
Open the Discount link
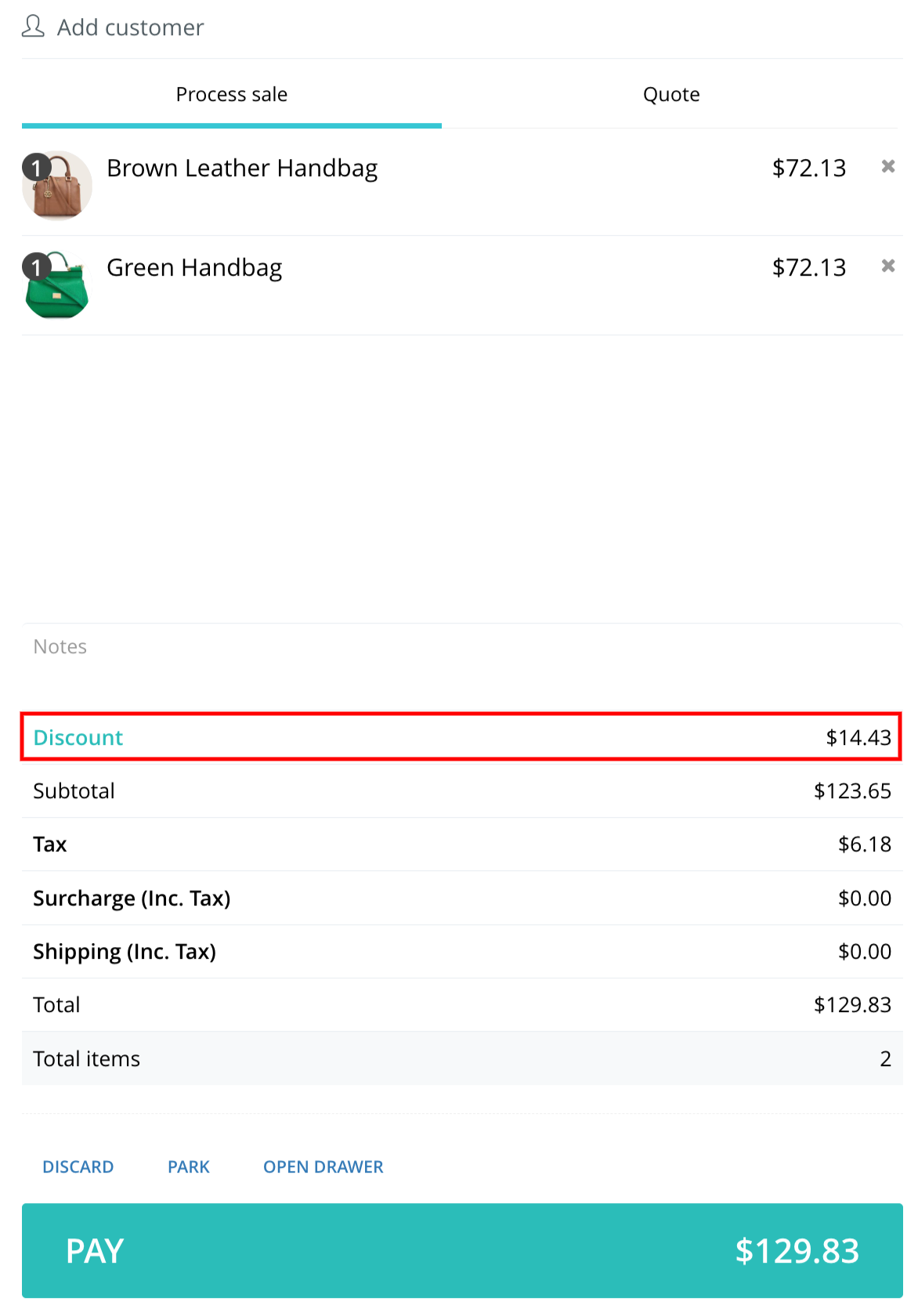[x=78, y=738]
